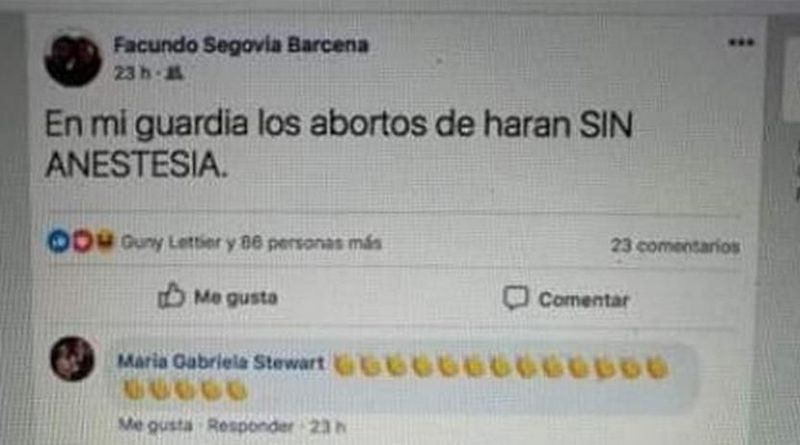Image resolution: width=800 pixels, height=445 pixels.
Task: Click the Comentar speech bubble icon
Action: (515, 298)
